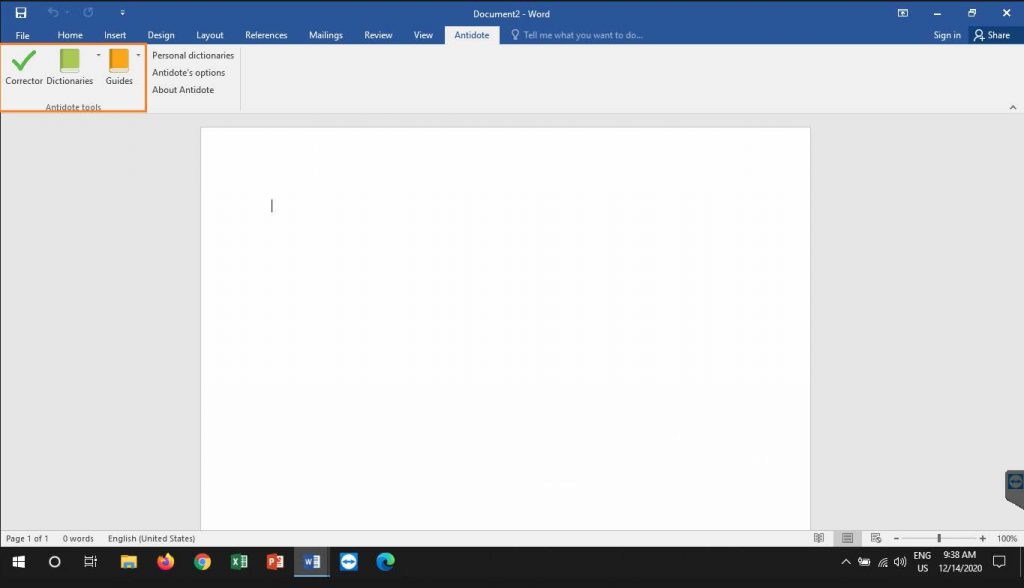Click About Antidote

[183, 90]
